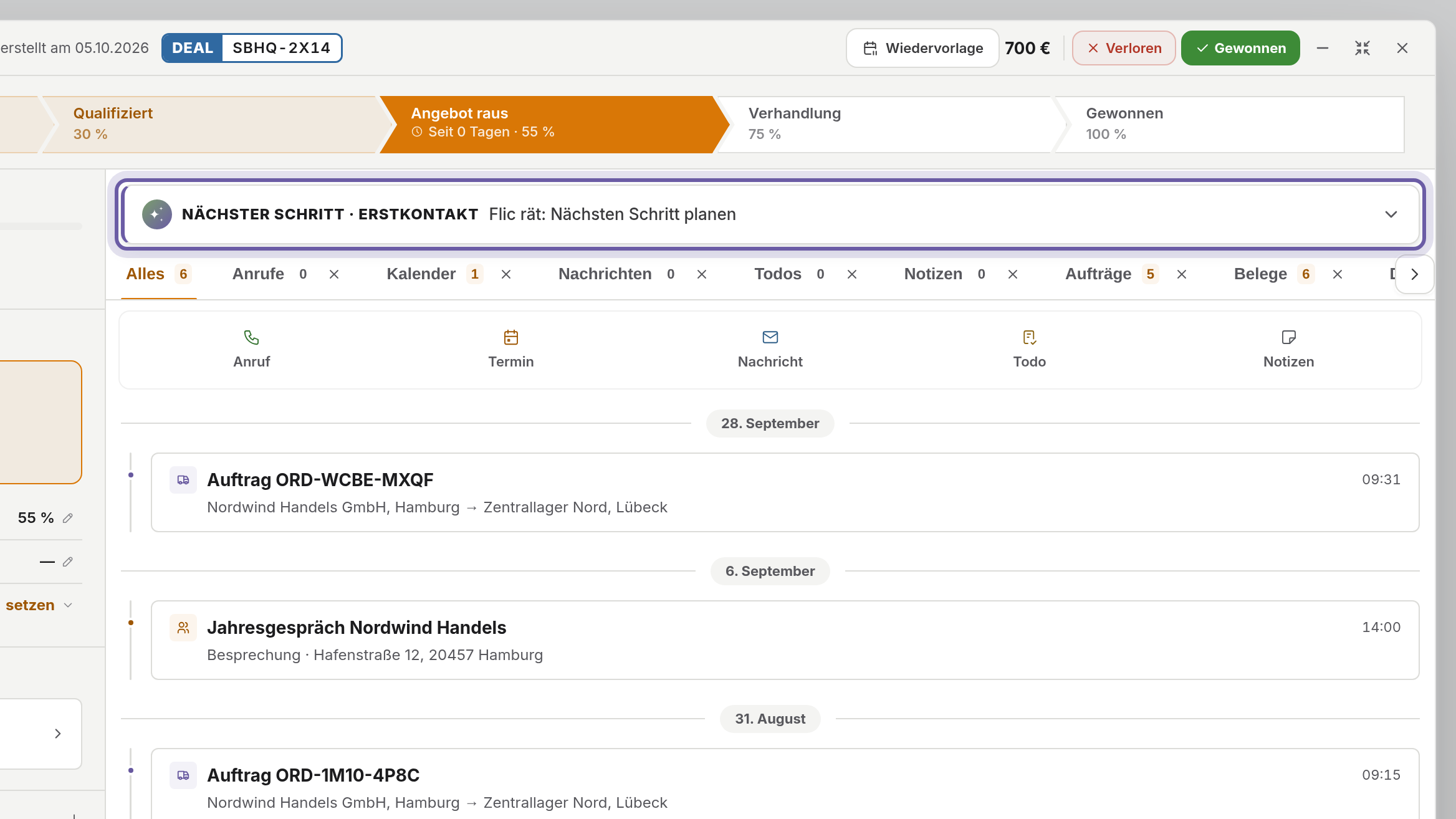Click the Nachricht envelope icon
This screenshot has width=1456, height=819.
coord(770,337)
